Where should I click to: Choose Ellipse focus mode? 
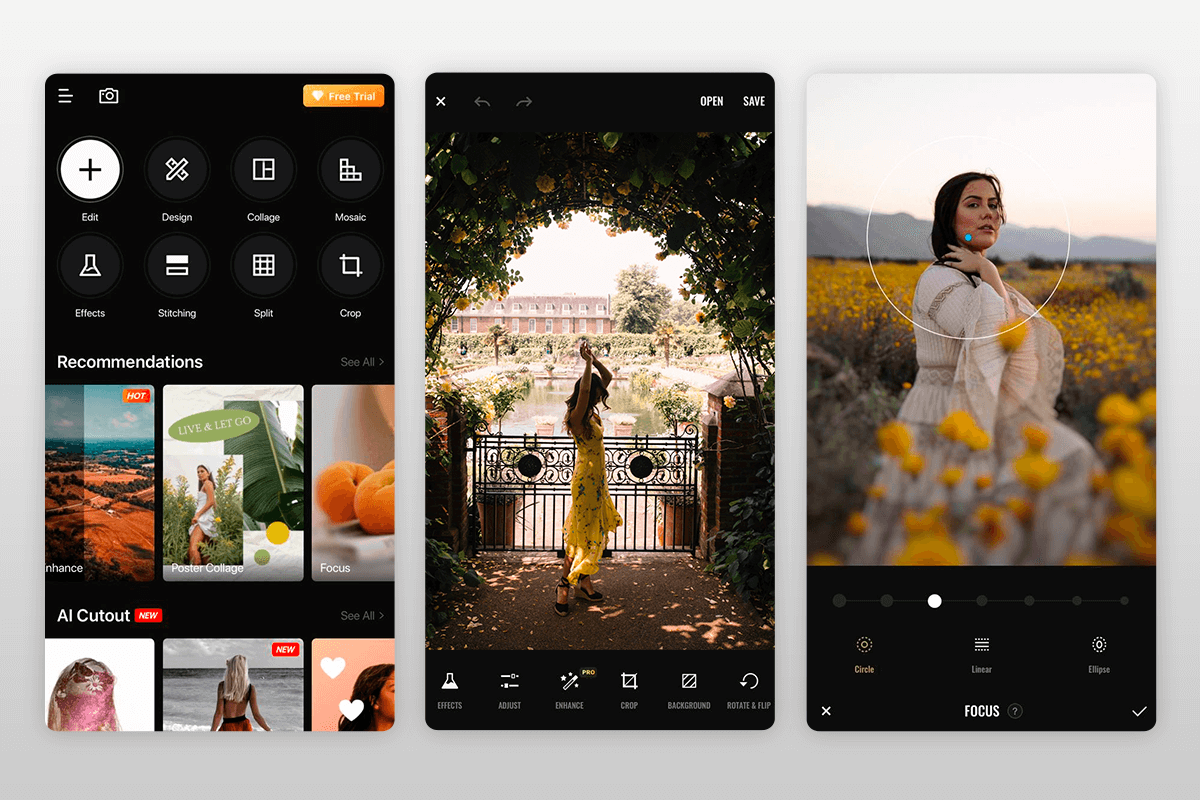click(1099, 645)
